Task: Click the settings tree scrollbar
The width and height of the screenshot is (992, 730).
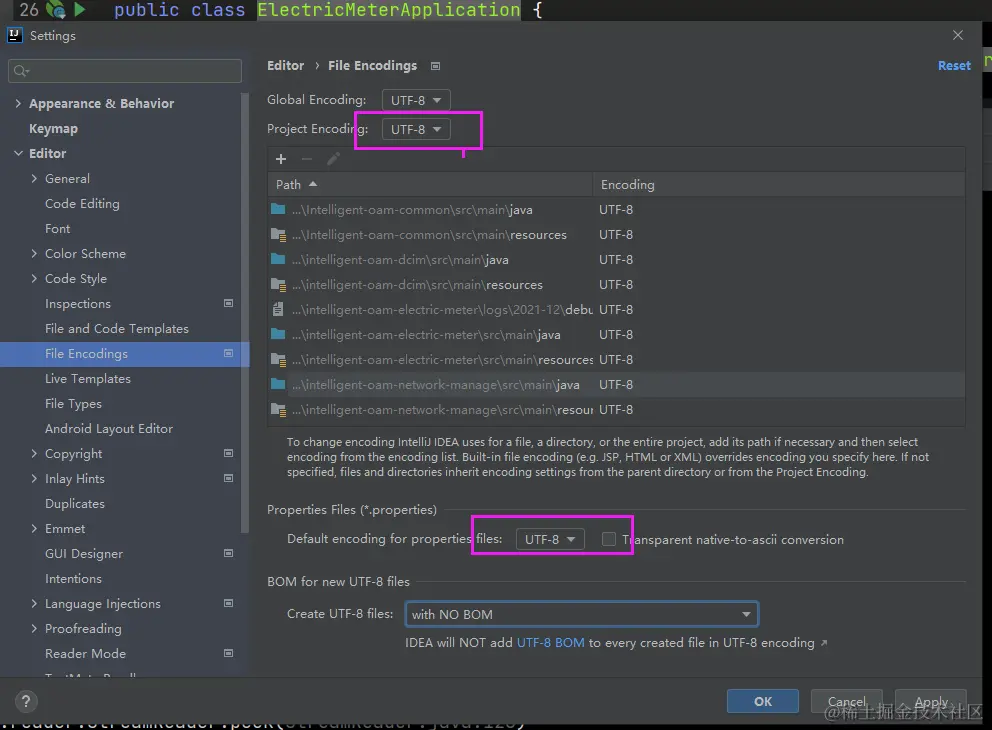Action: click(245, 313)
